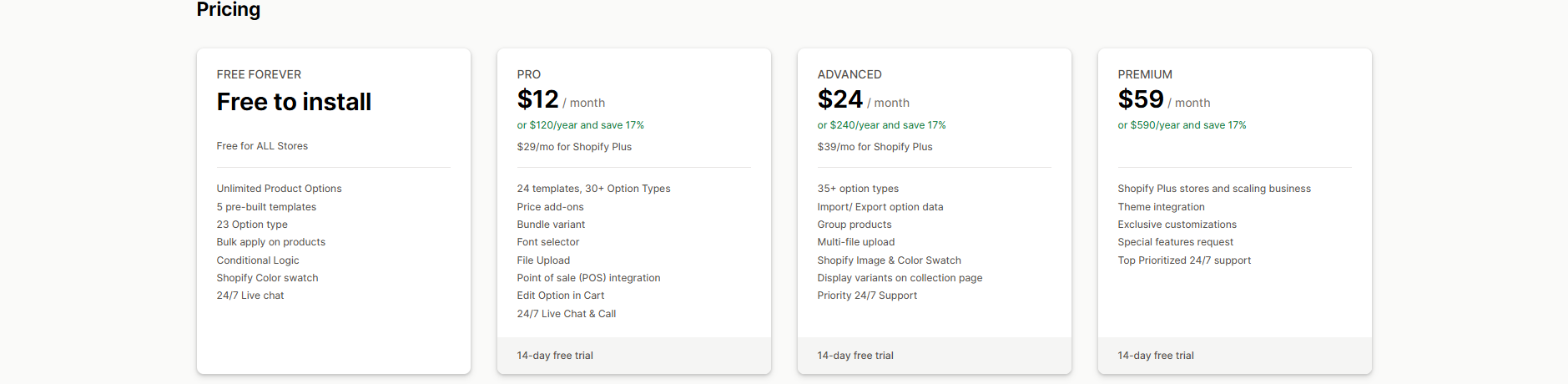
Task: Click Point of sale (POS) integration feature
Action: tap(588, 278)
